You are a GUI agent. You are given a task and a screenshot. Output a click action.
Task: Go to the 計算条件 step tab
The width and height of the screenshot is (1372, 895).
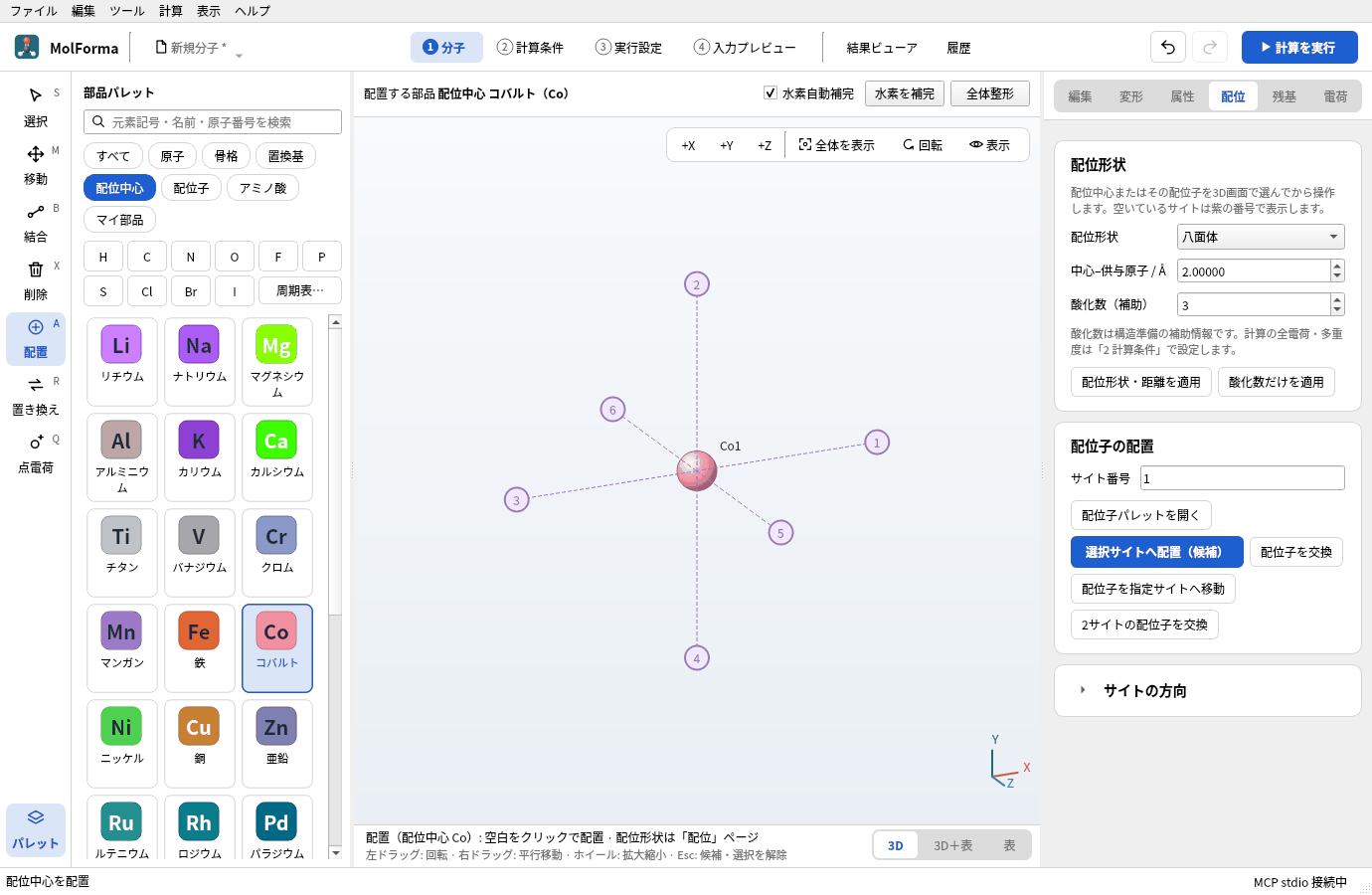pyautogui.click(x=531, y=48)
